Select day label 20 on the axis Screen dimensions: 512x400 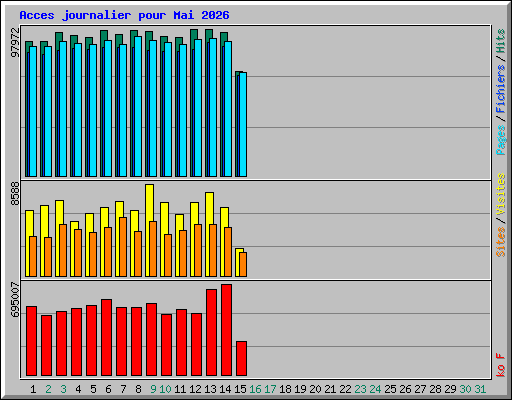(x=315, y=389)
